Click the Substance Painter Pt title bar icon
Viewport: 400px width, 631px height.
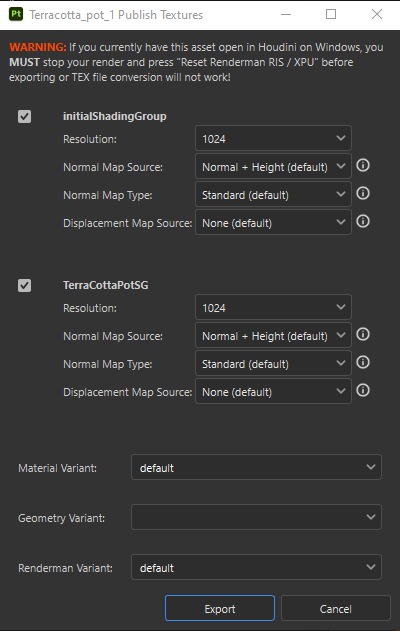(x=16, y=14)
